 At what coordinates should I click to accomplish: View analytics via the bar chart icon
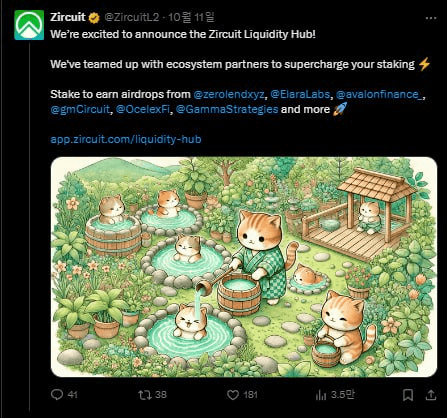(x=321, y=395)
